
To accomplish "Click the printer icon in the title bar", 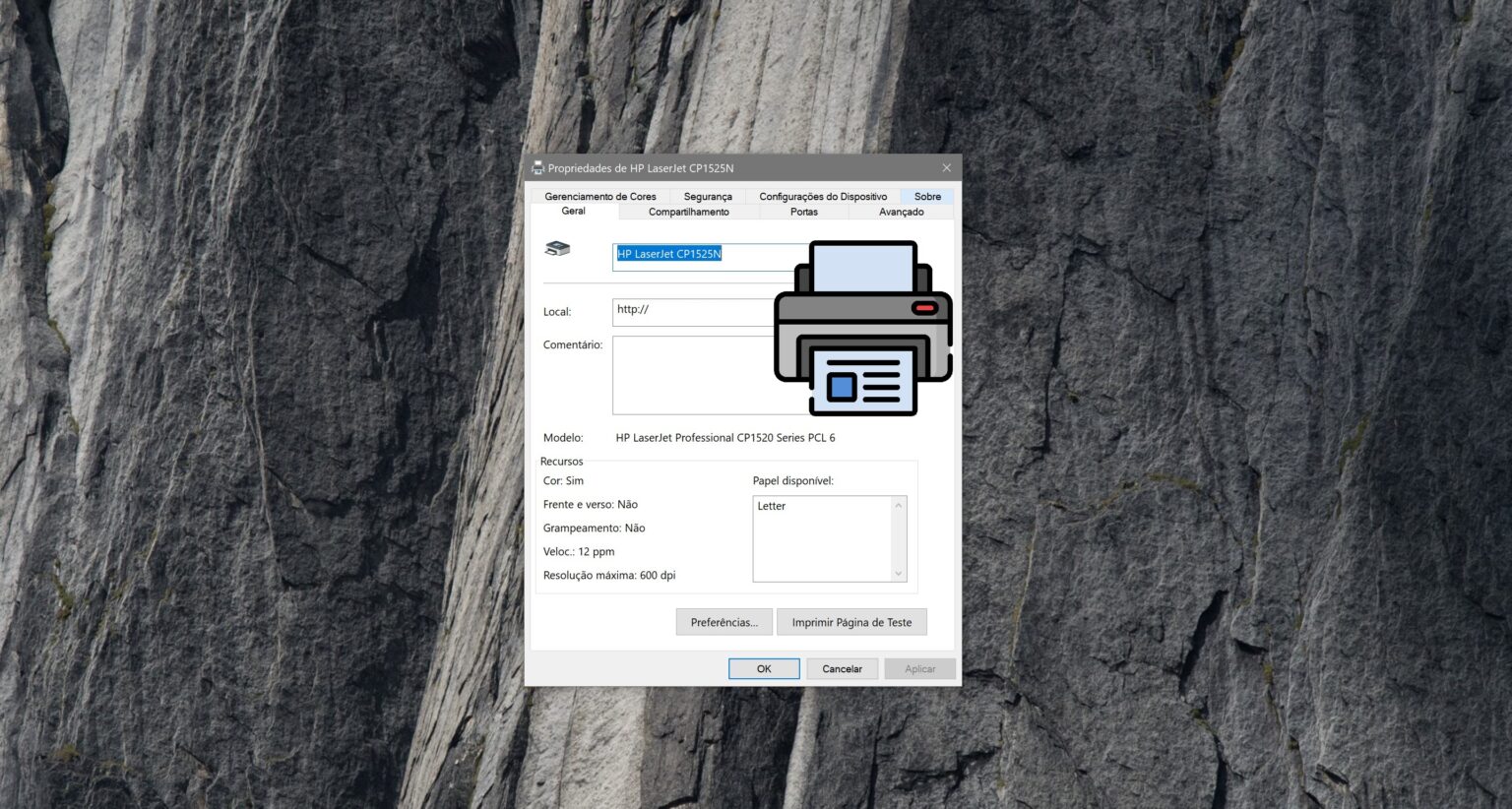I will tap(537, 167).
